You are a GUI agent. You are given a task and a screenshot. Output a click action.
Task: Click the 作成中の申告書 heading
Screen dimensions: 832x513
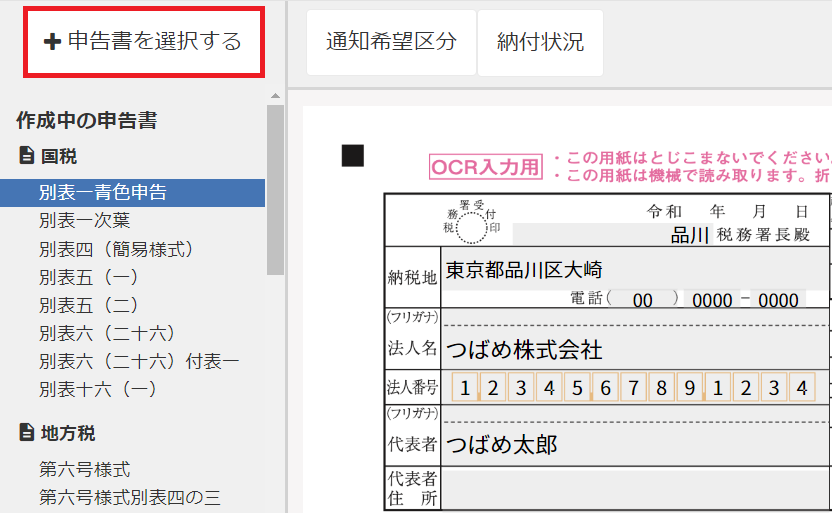[x=86, y=120]
